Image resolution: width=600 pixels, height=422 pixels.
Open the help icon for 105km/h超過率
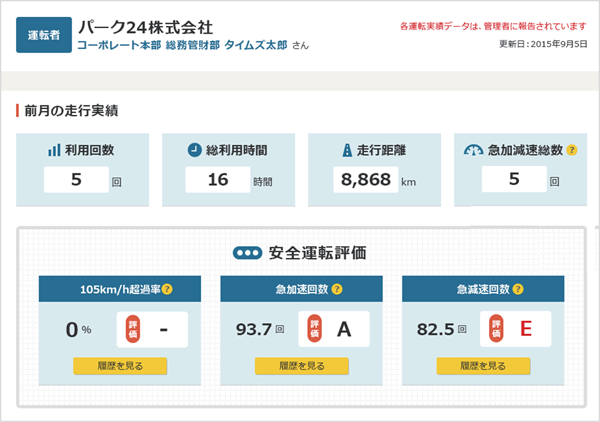[x=168, y=289]
